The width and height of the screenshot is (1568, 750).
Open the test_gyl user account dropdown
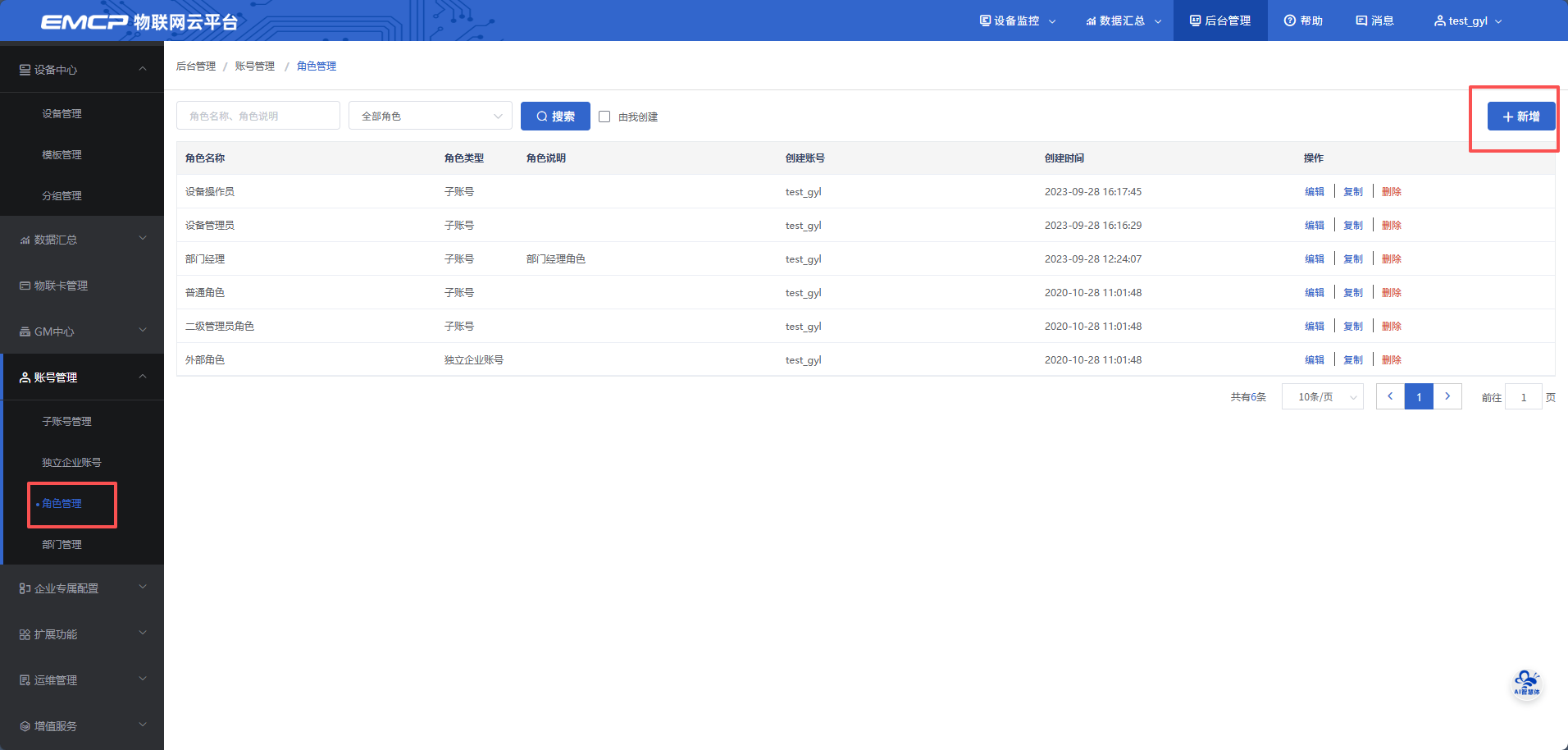tap(1467, 21)
